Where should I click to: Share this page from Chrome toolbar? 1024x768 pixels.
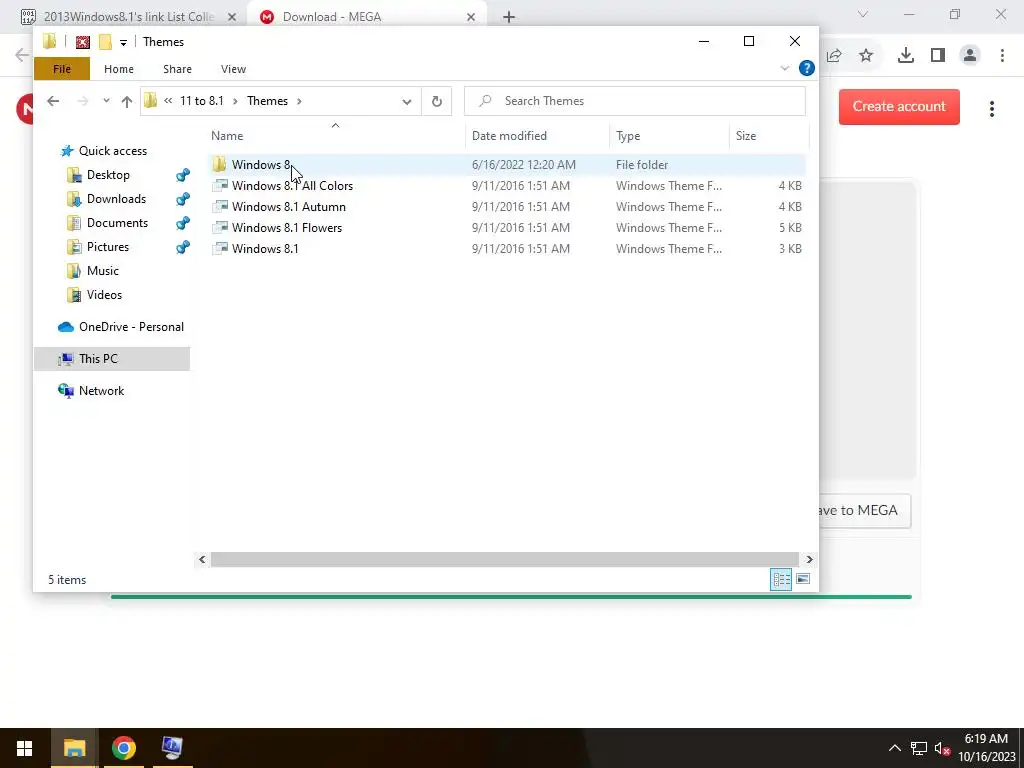834,56
